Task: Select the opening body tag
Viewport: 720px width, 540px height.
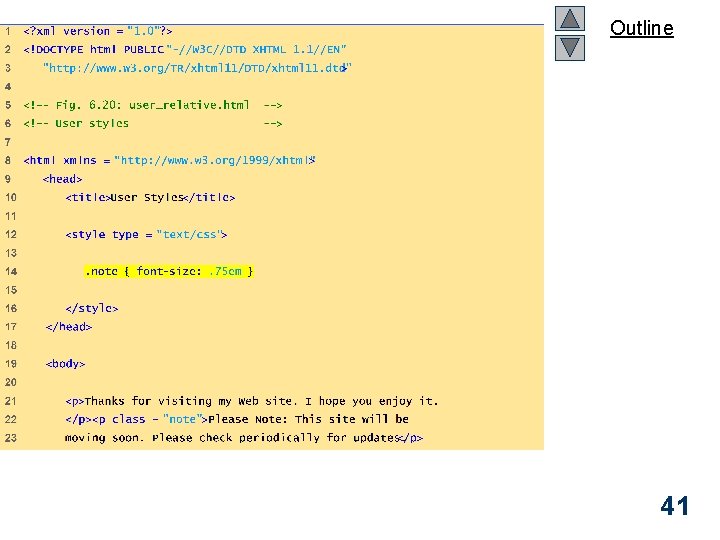Action: coord(65,364)
